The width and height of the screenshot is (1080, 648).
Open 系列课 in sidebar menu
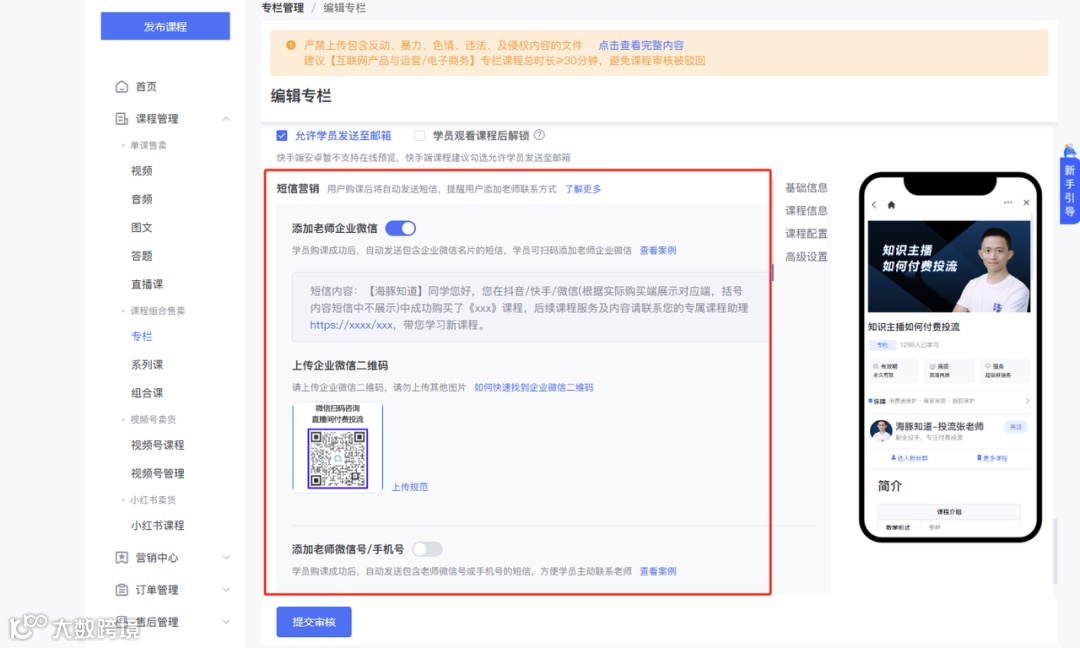tap(147, 365)
